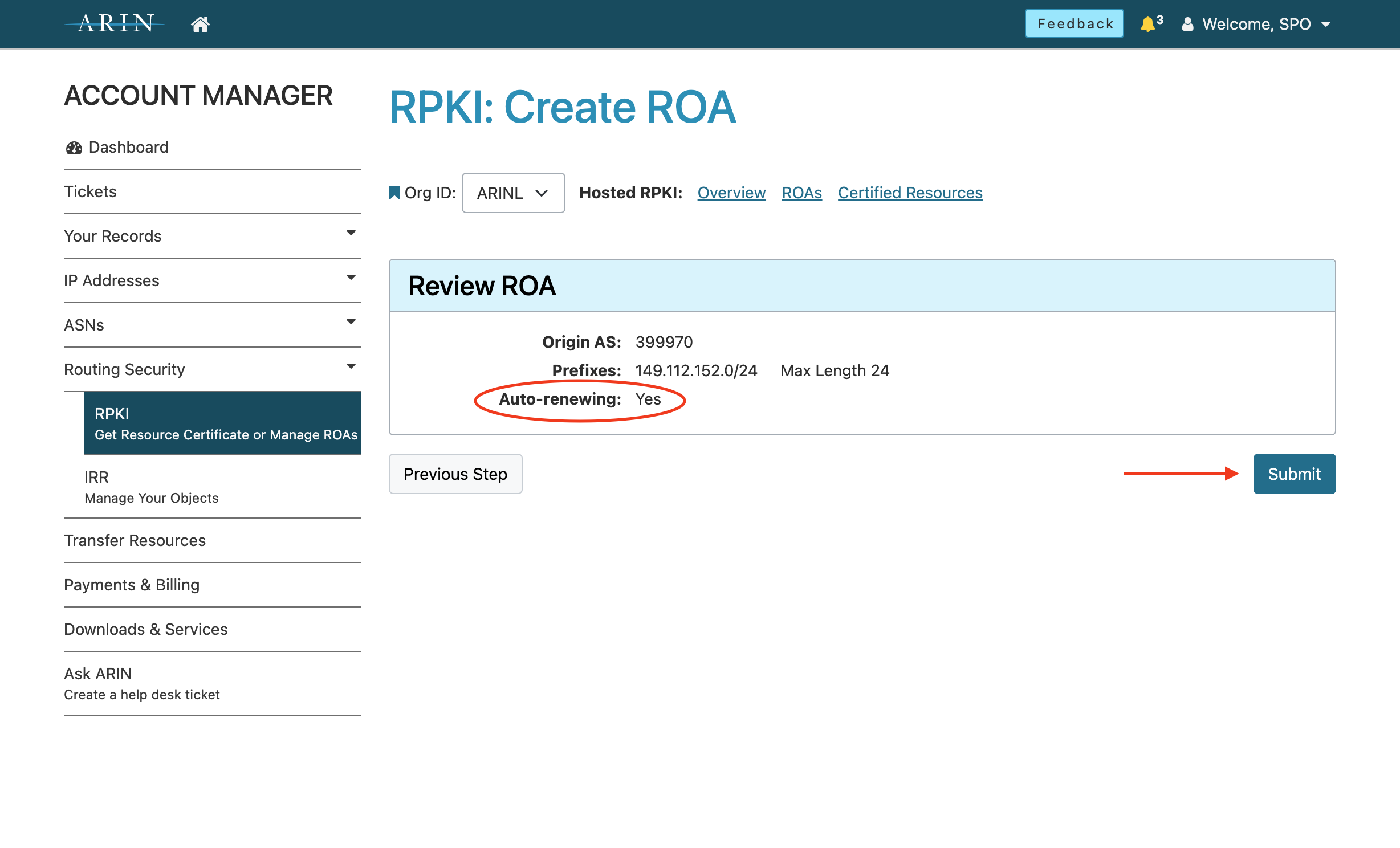The image size is (1400, 848).
Task: Click the ACCOUNT MANAGER heading
Action: [x=198, y=95]
